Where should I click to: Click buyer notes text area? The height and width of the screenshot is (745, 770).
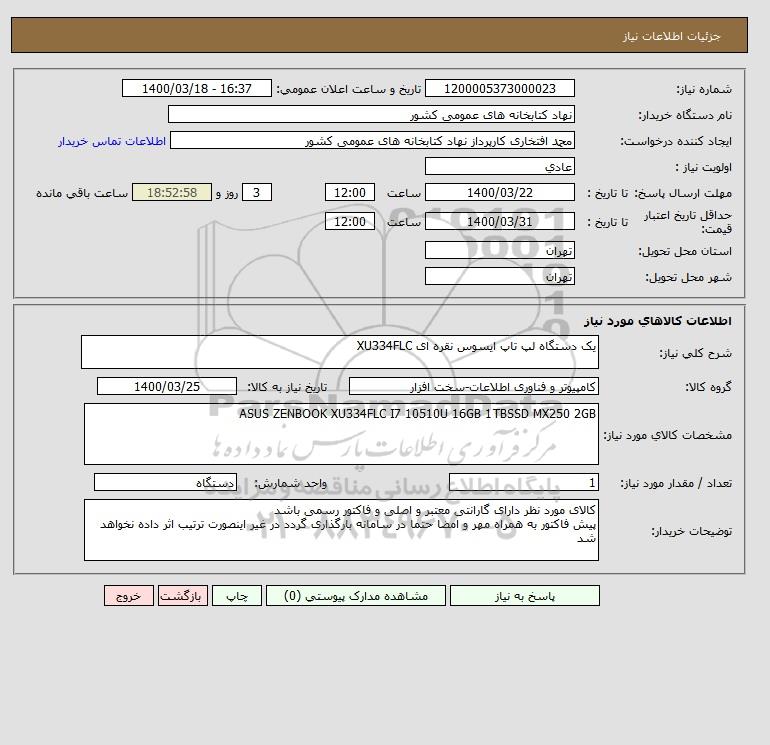341,530
